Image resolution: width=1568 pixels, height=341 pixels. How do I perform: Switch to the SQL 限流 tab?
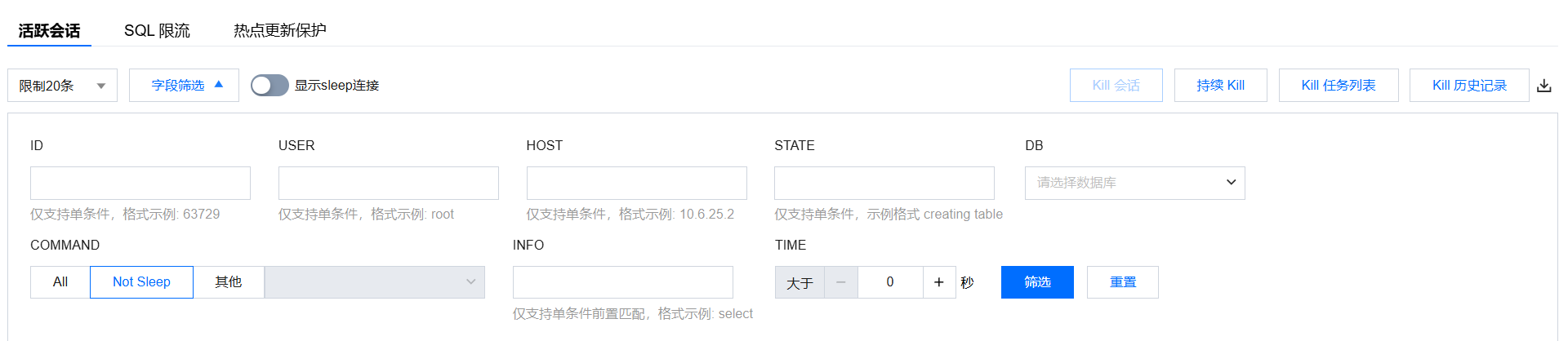[157, 31]
